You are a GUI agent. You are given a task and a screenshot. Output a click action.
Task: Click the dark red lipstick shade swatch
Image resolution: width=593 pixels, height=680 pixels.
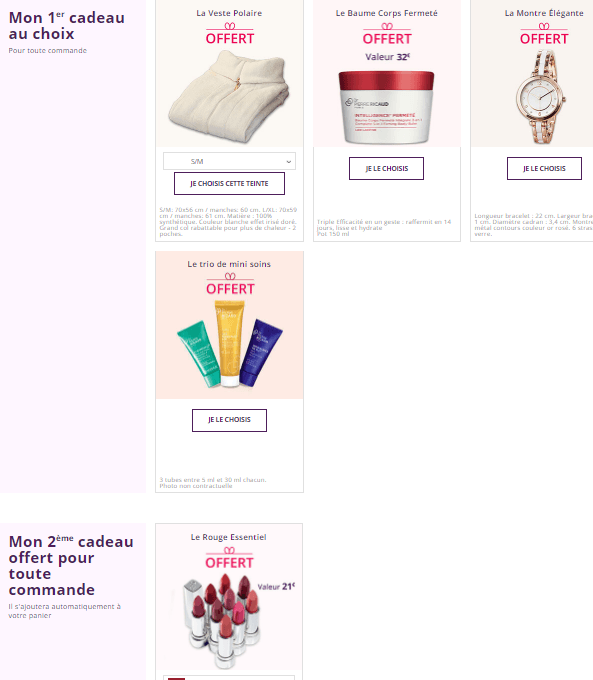176,678
